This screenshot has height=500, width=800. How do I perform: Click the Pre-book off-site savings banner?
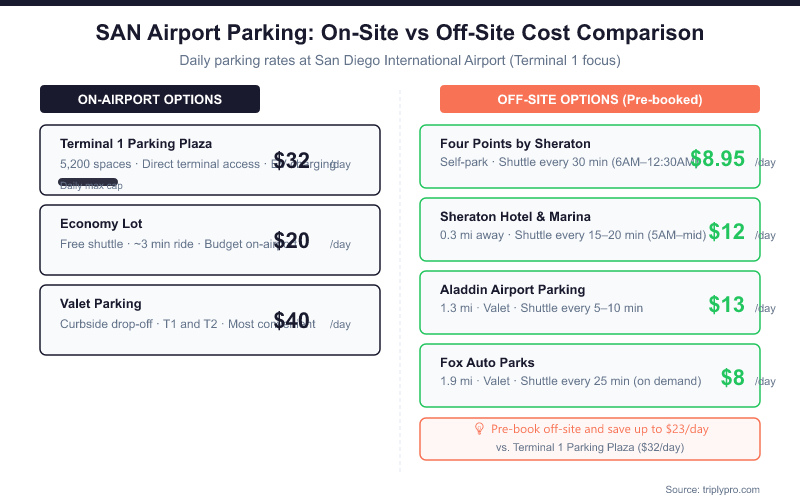(590, 438)
